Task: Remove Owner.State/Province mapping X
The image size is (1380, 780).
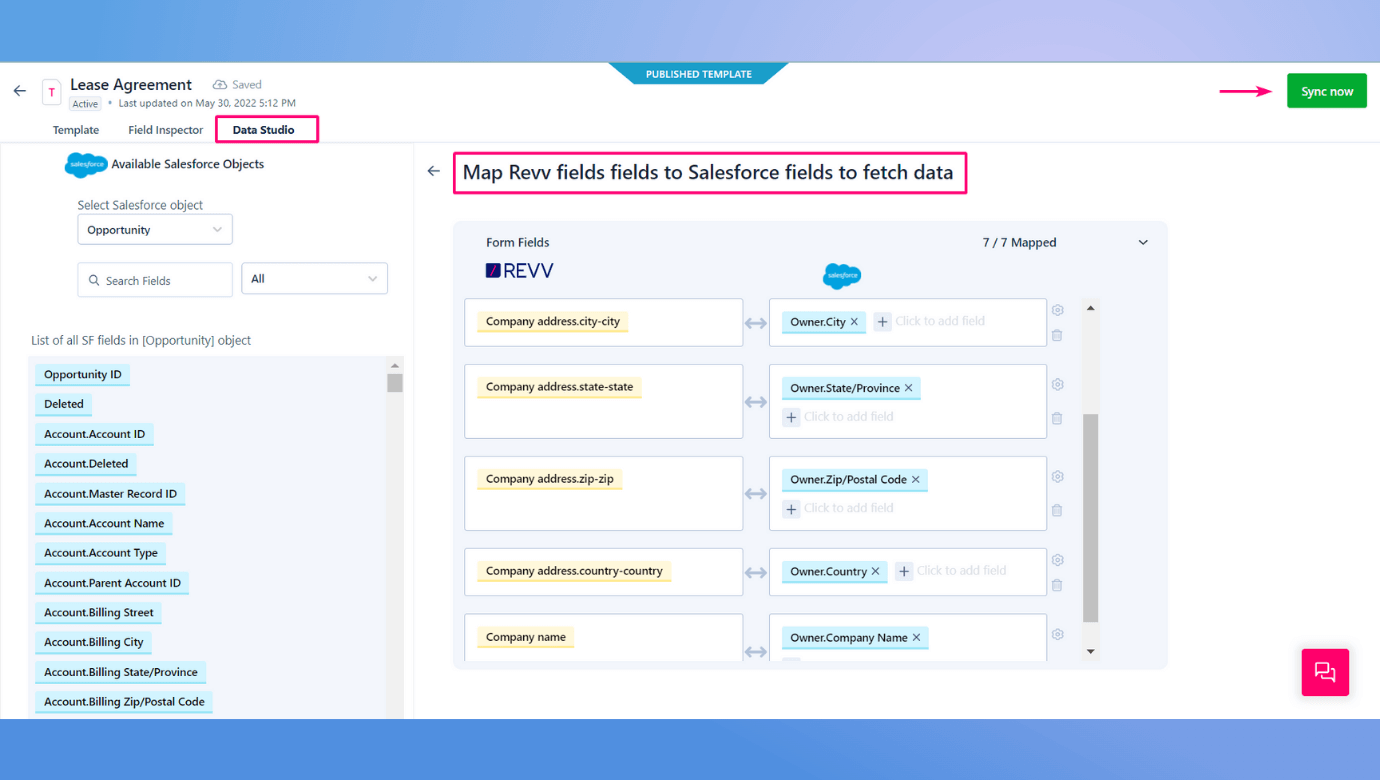Action: tap(908, 388)
